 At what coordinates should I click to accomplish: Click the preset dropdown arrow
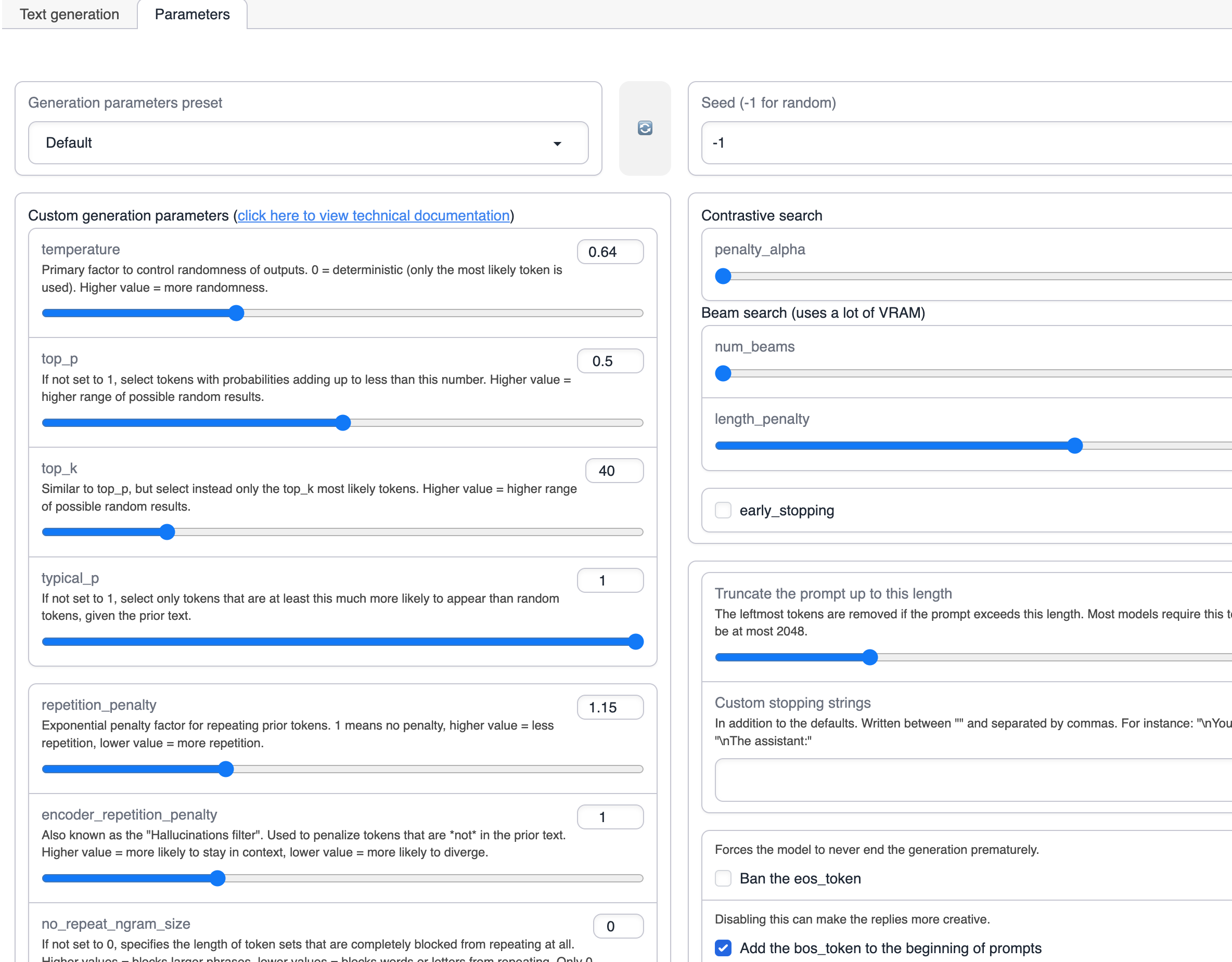[x=557, y=143]
